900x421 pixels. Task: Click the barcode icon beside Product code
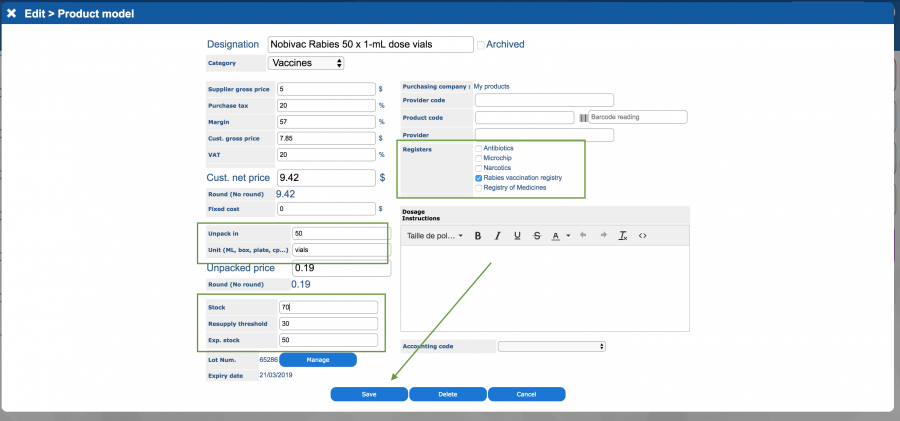coord(583,117)
